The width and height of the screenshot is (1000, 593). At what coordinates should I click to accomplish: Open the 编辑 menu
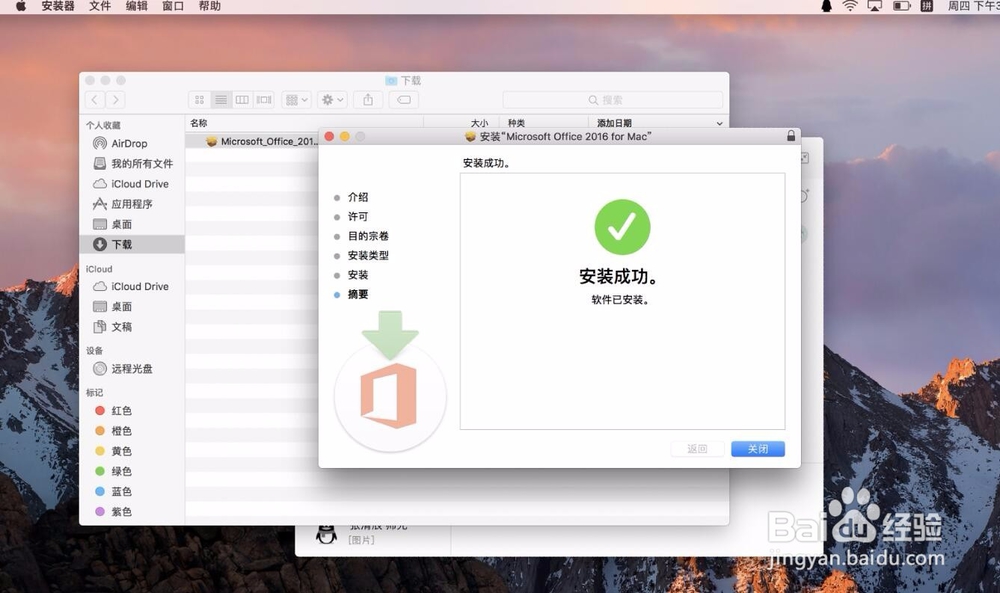(x=136, y=6)
